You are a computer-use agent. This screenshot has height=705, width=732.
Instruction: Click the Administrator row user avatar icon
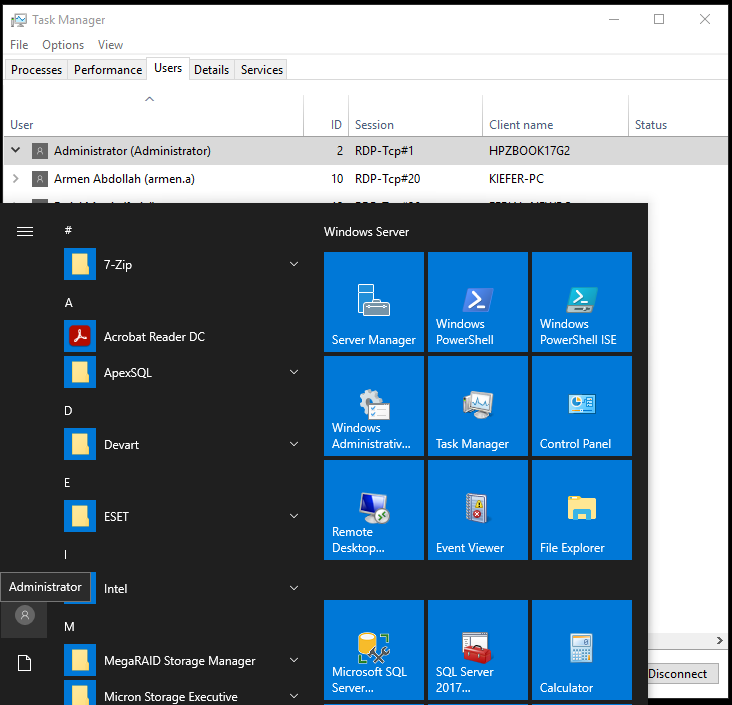tap(40, 151)
